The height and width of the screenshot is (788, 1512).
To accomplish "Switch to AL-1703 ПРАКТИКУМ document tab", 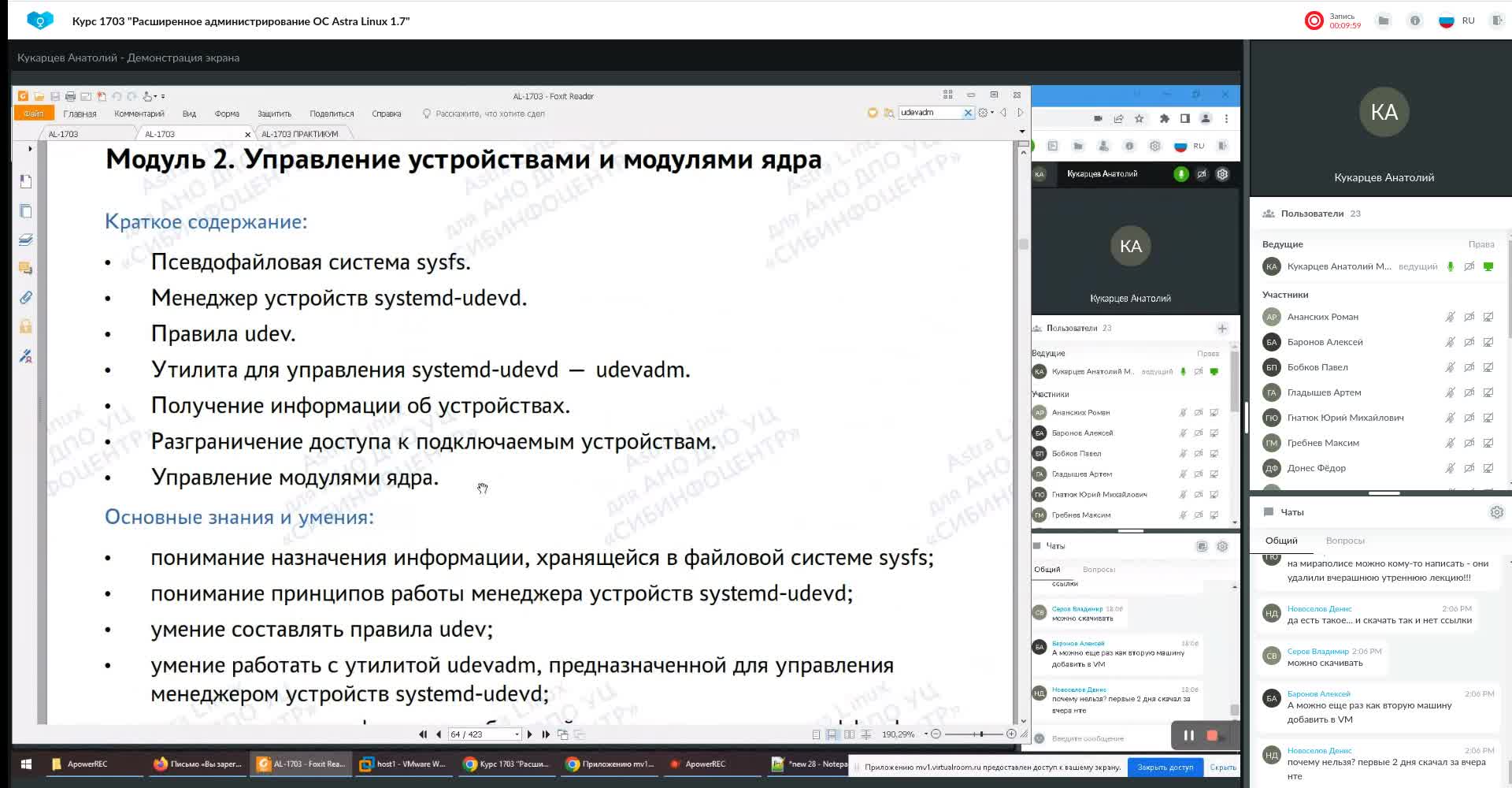I will [x=299, y=134].
